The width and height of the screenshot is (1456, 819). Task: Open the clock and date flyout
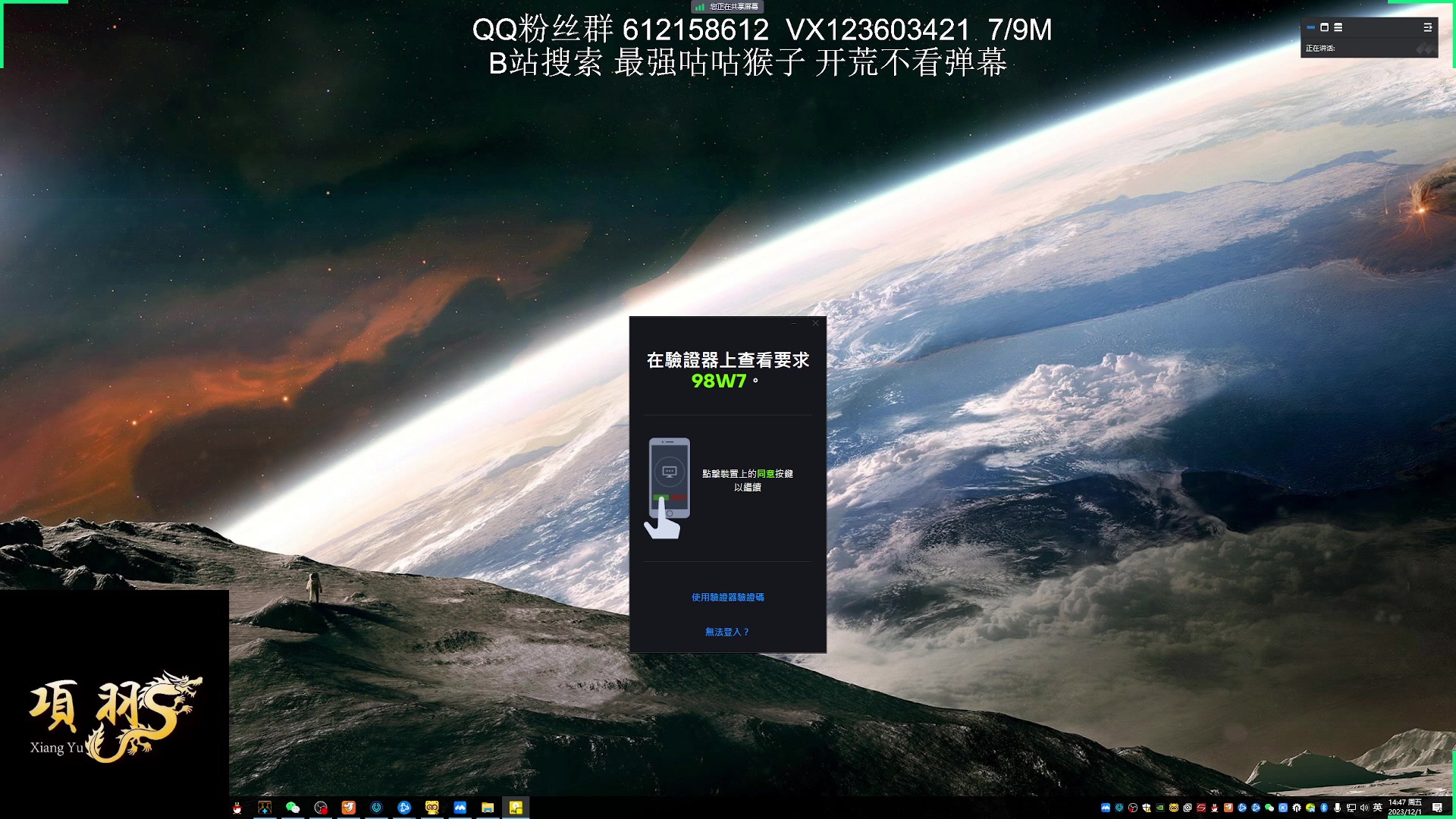click(x=1405, y=808)
